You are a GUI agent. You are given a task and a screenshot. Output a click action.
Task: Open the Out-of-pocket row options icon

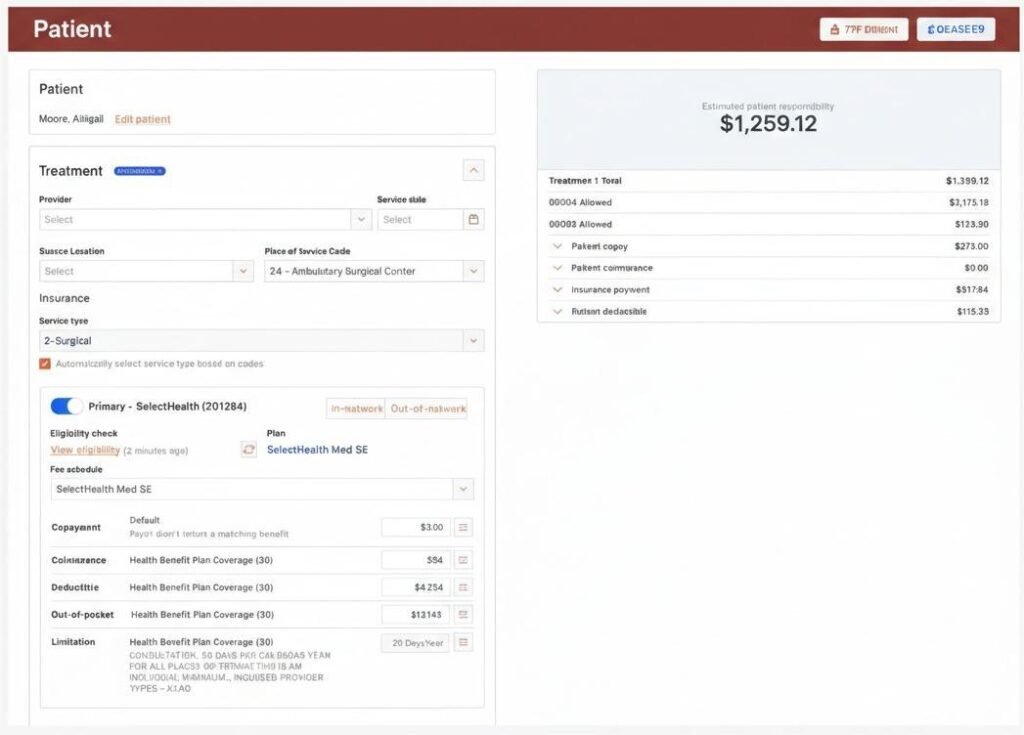coord(463,614)
